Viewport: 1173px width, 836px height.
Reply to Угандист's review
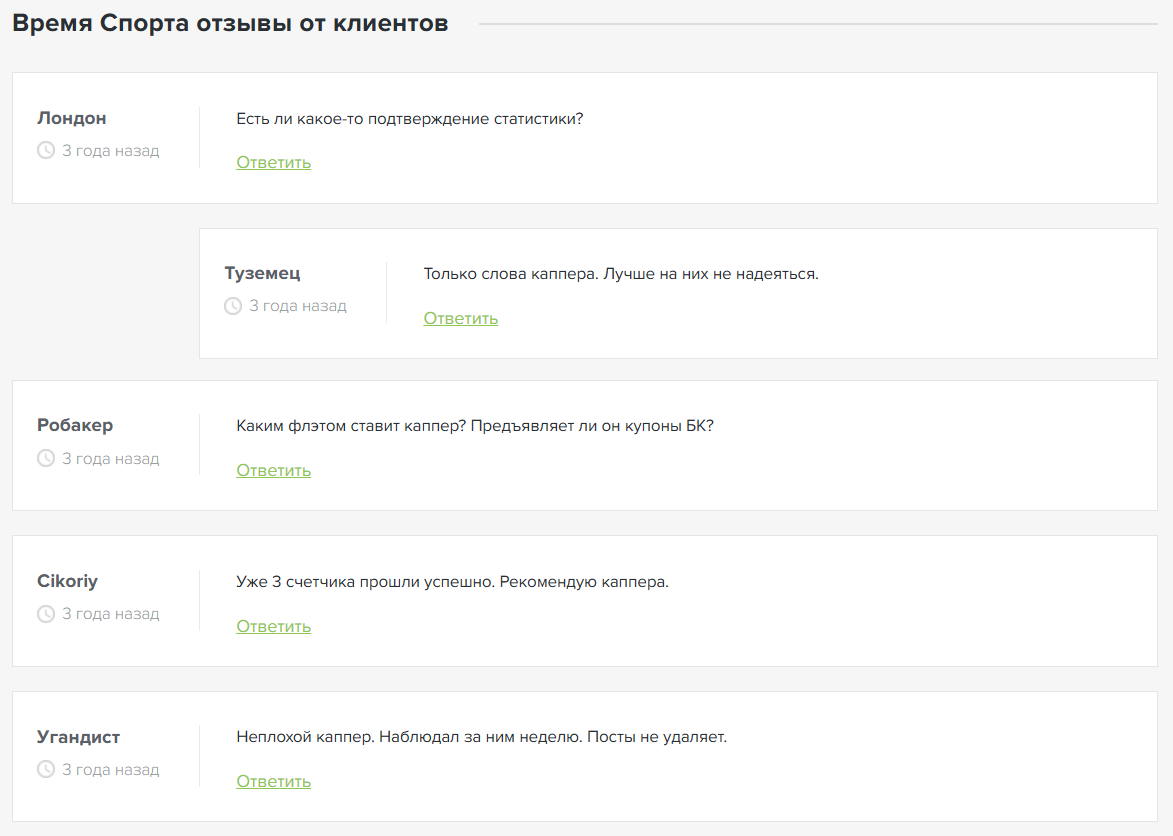273,781
